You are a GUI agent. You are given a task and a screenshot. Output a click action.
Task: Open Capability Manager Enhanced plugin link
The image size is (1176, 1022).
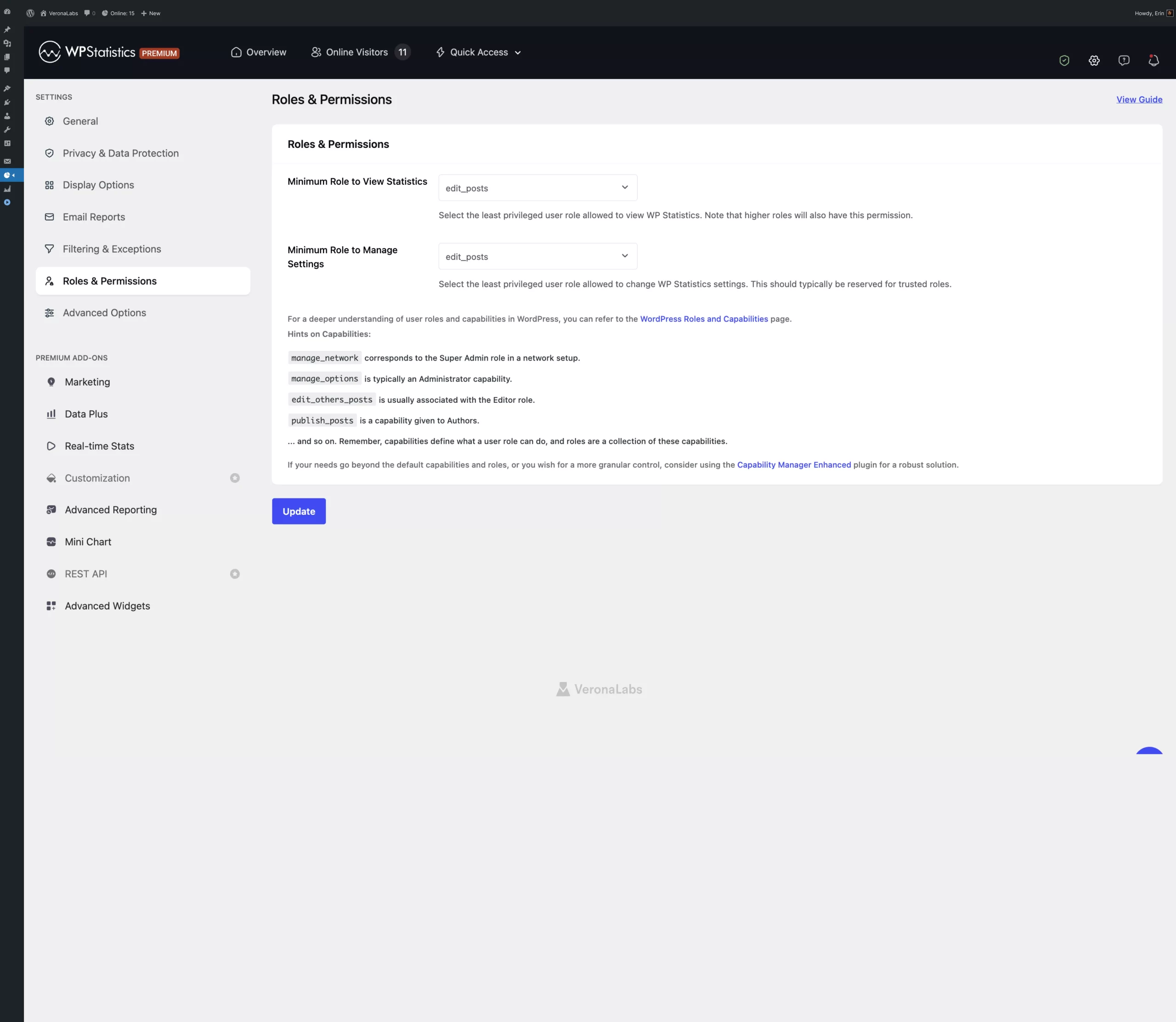point(794,465)
